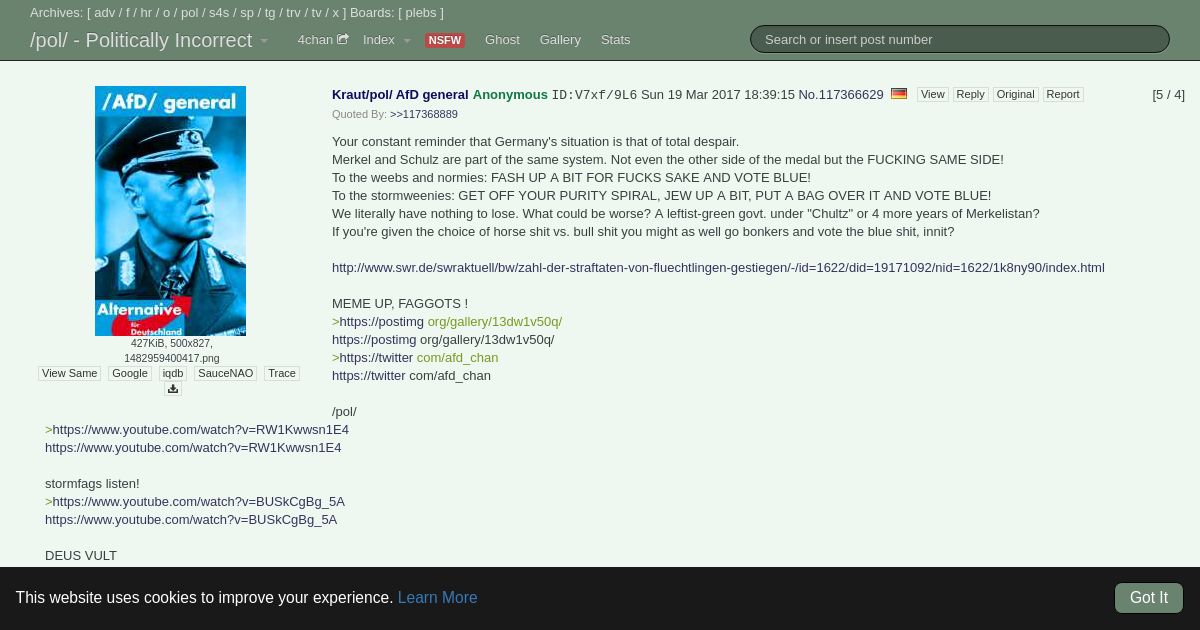The height and width of the screenshot is (630, 1200).
Task: Open greentext YouTube link RW1Kwwsn1E4
Action: coord(200,429)
